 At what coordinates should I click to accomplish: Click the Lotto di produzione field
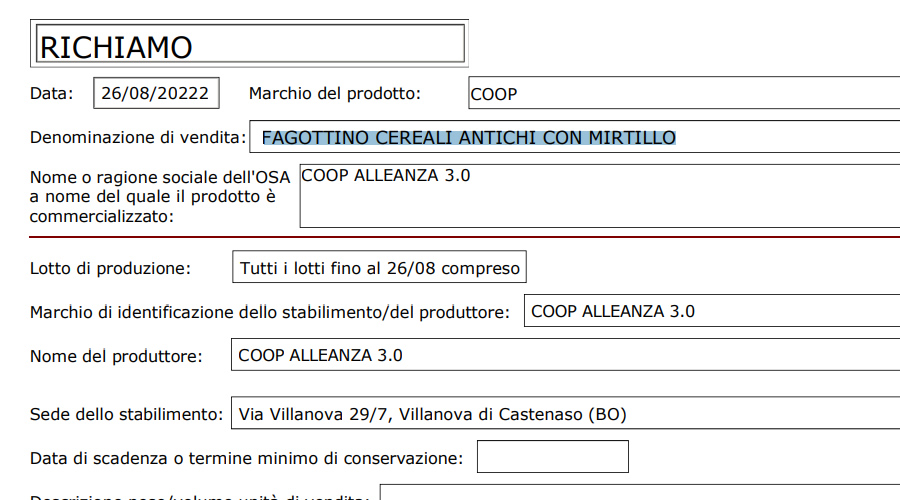coord(379,268)
